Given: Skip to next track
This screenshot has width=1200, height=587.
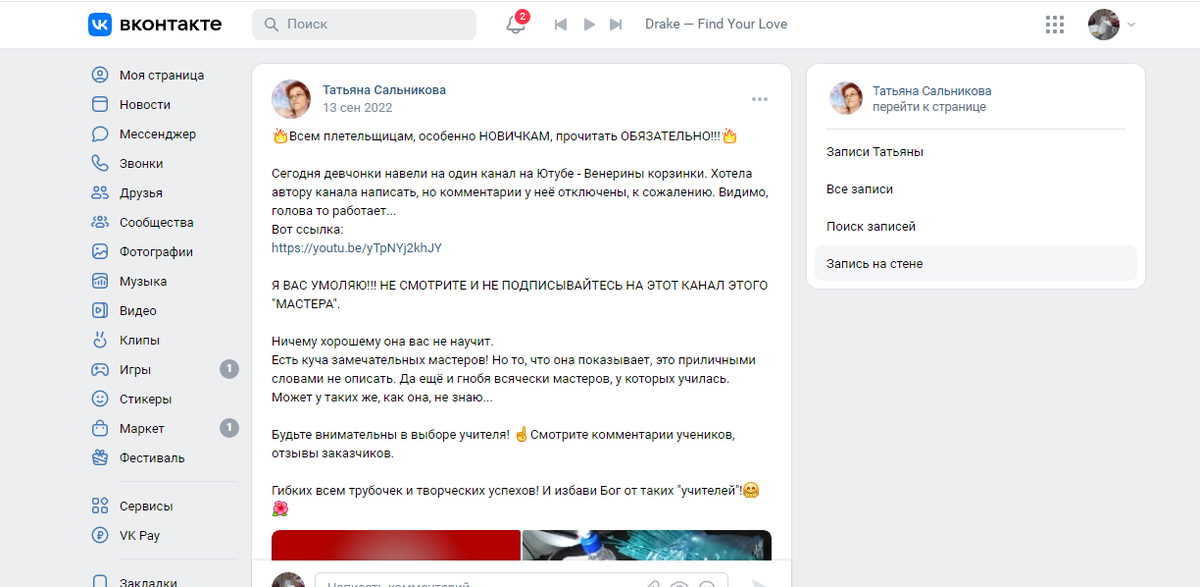Looking at the screenshot, I should tap(616, 24).
